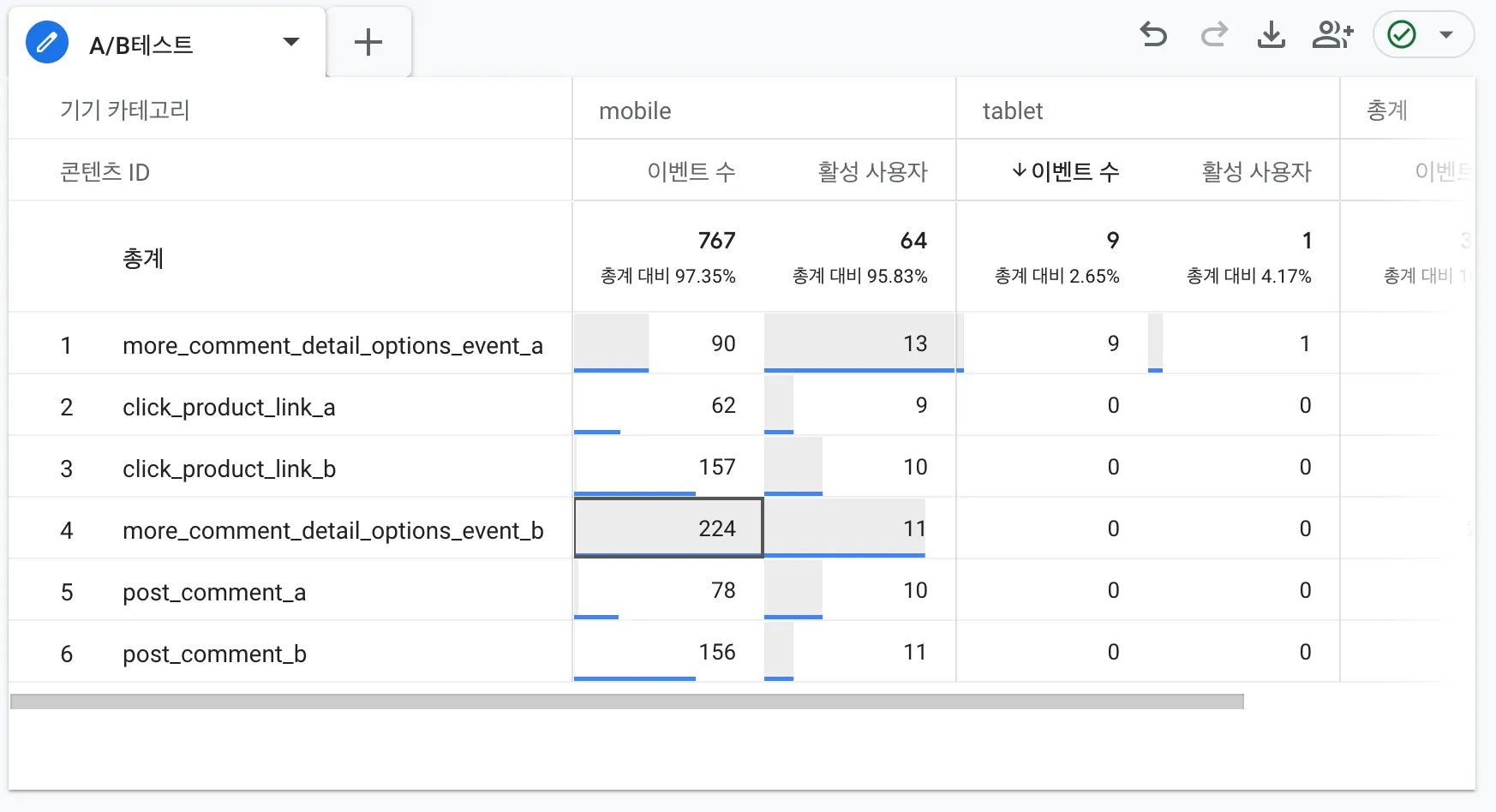The height and width of the screenshot is (812, 1496).
Task: Sort by tablet 활성 사용자 column header
Action: (x=1256, y=172)
